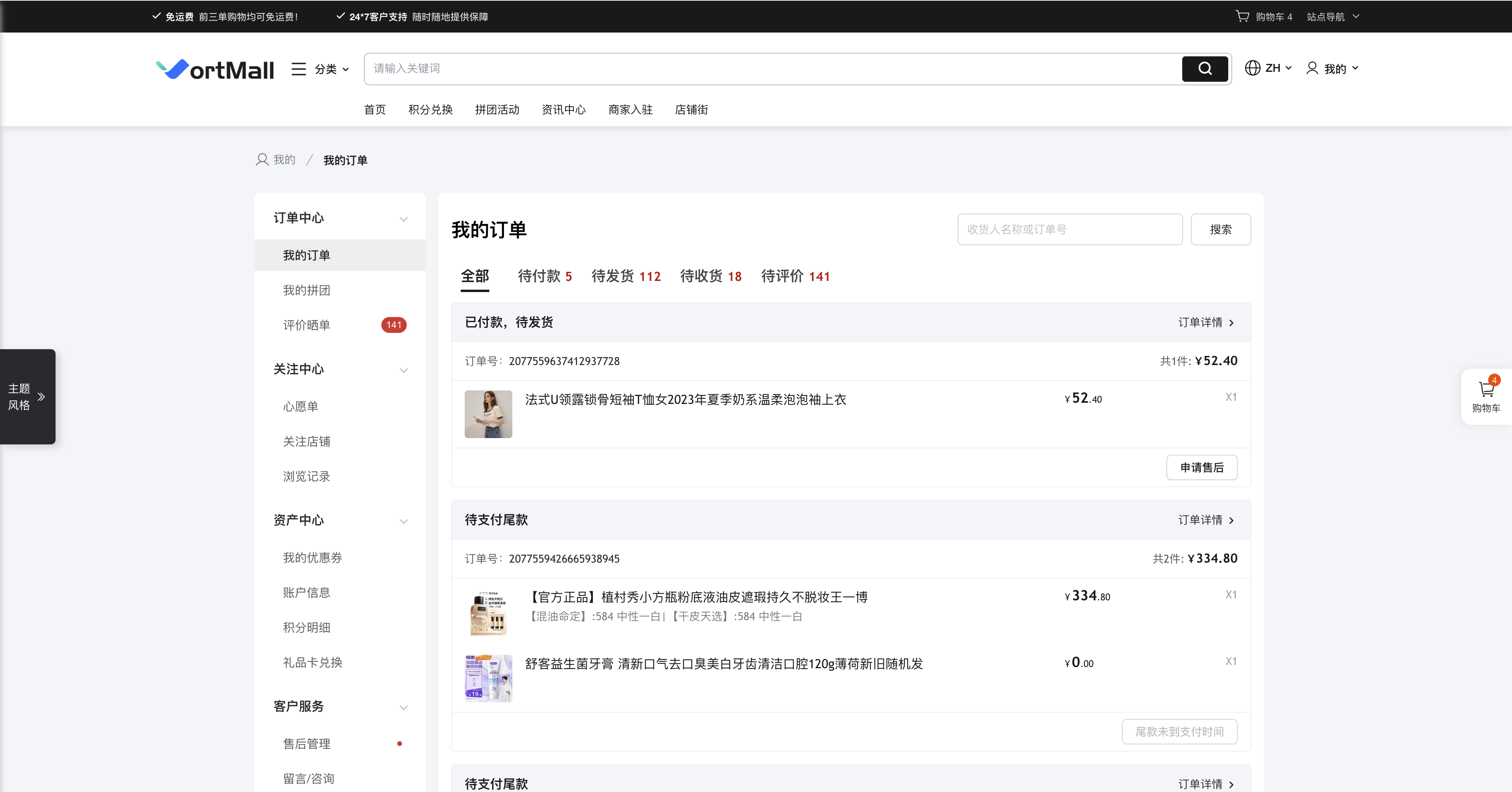Screen dimensions: 1512x792
Task: Open 积分兑换 in the navigation bar
Action: tap(430, 110)
